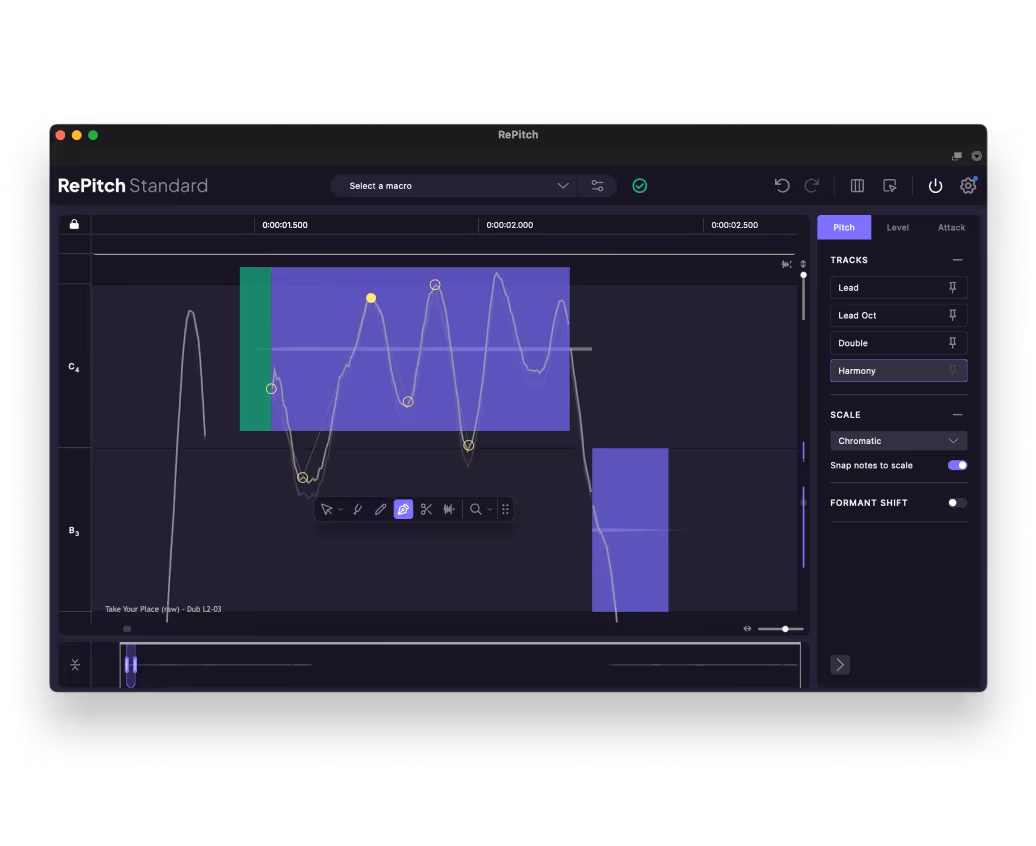1036x846 pixels.
Task: Disable Snap notes to scale
Action: [x=957, y=465]
